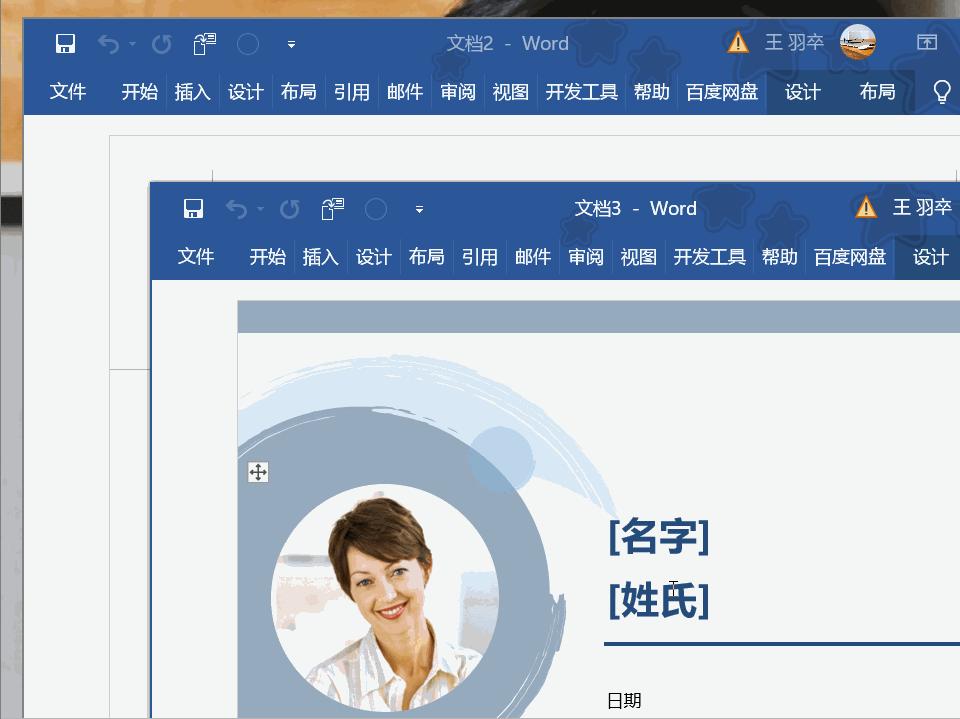Screen dimensions: 960x719
Task: Open Customize Quick Access Toolbar menu in 文档3
Action: 419,209
